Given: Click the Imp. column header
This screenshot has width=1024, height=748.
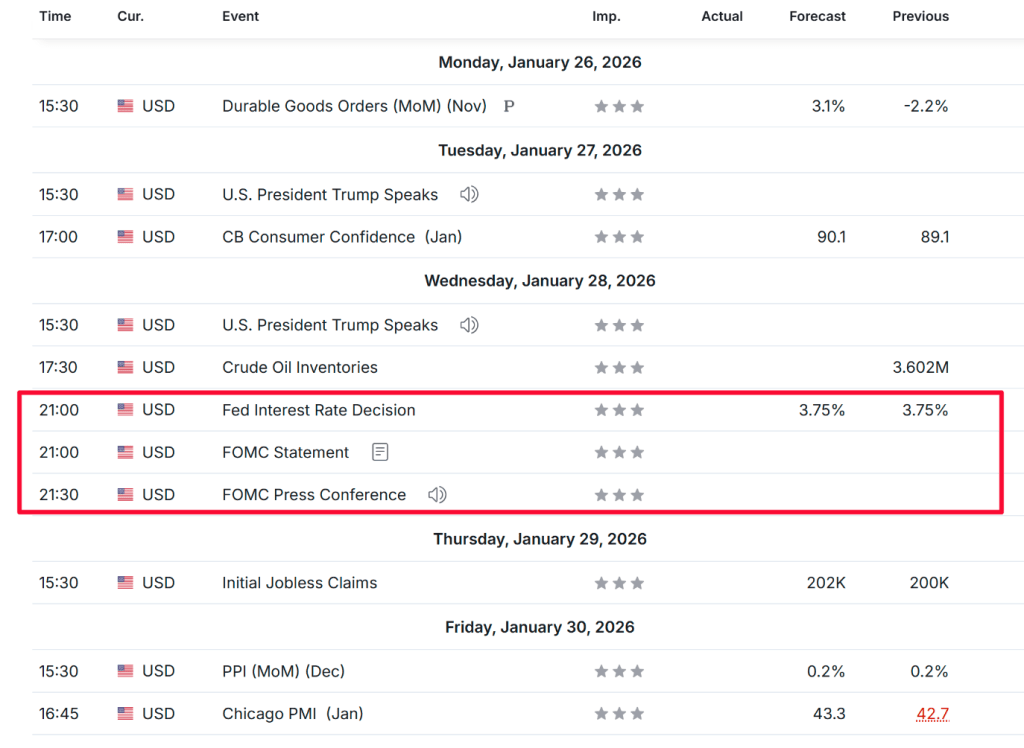Looking at the screenshot, I should pyautogui.click(x=606, y=16).
